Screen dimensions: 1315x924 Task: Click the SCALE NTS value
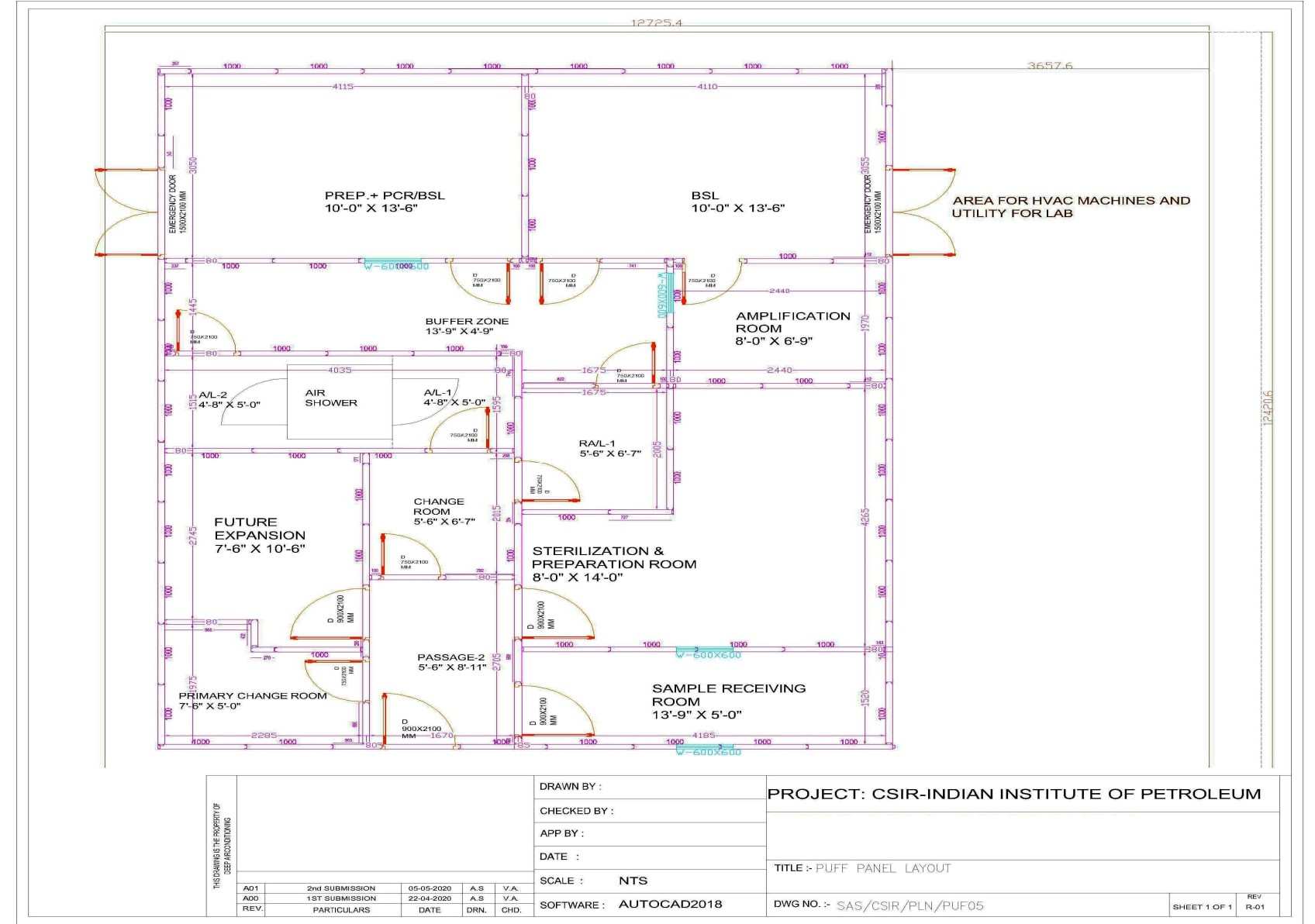point(632,881)
